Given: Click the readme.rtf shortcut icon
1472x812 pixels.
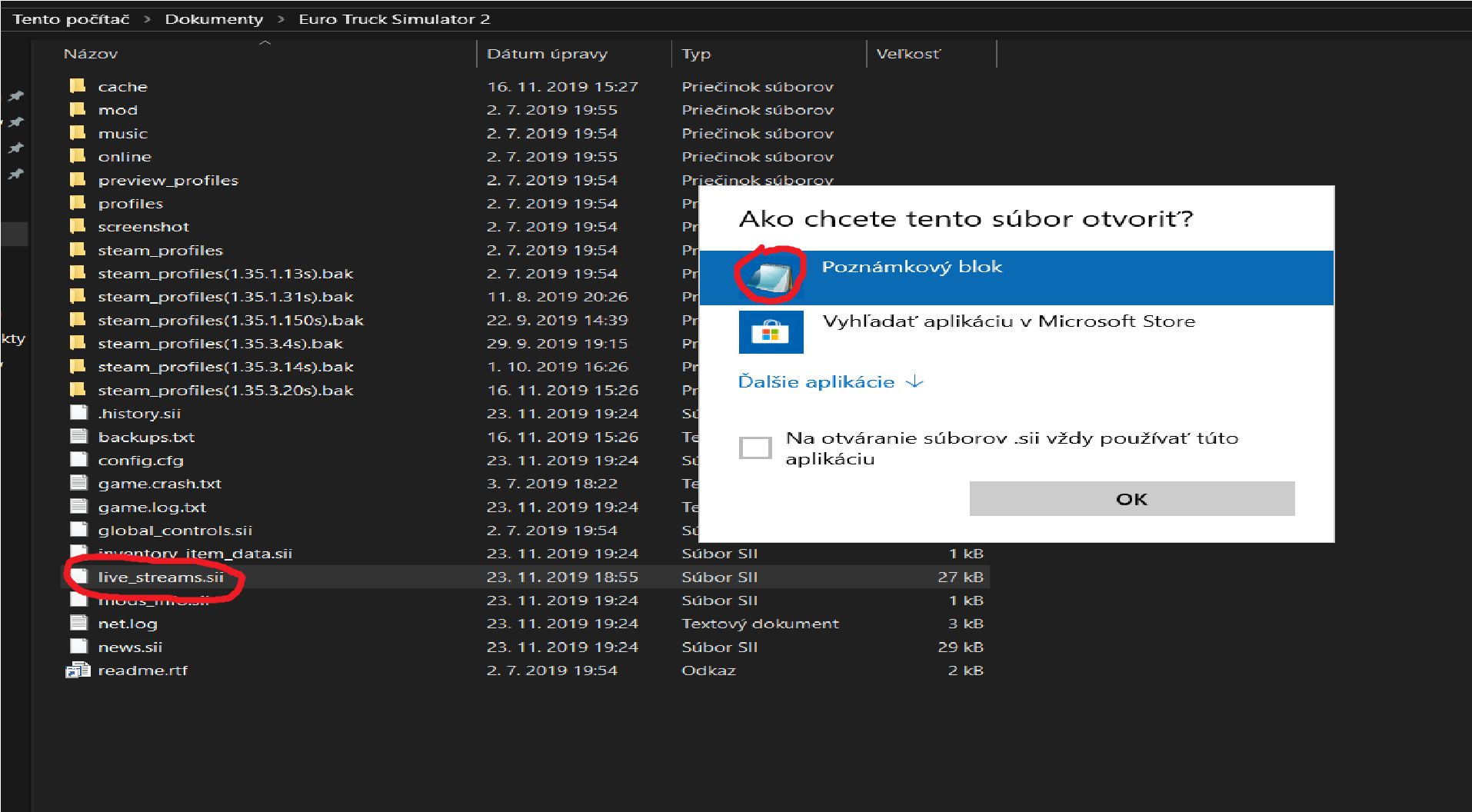Looking at the screenshot, I should (x=78, y=670).
